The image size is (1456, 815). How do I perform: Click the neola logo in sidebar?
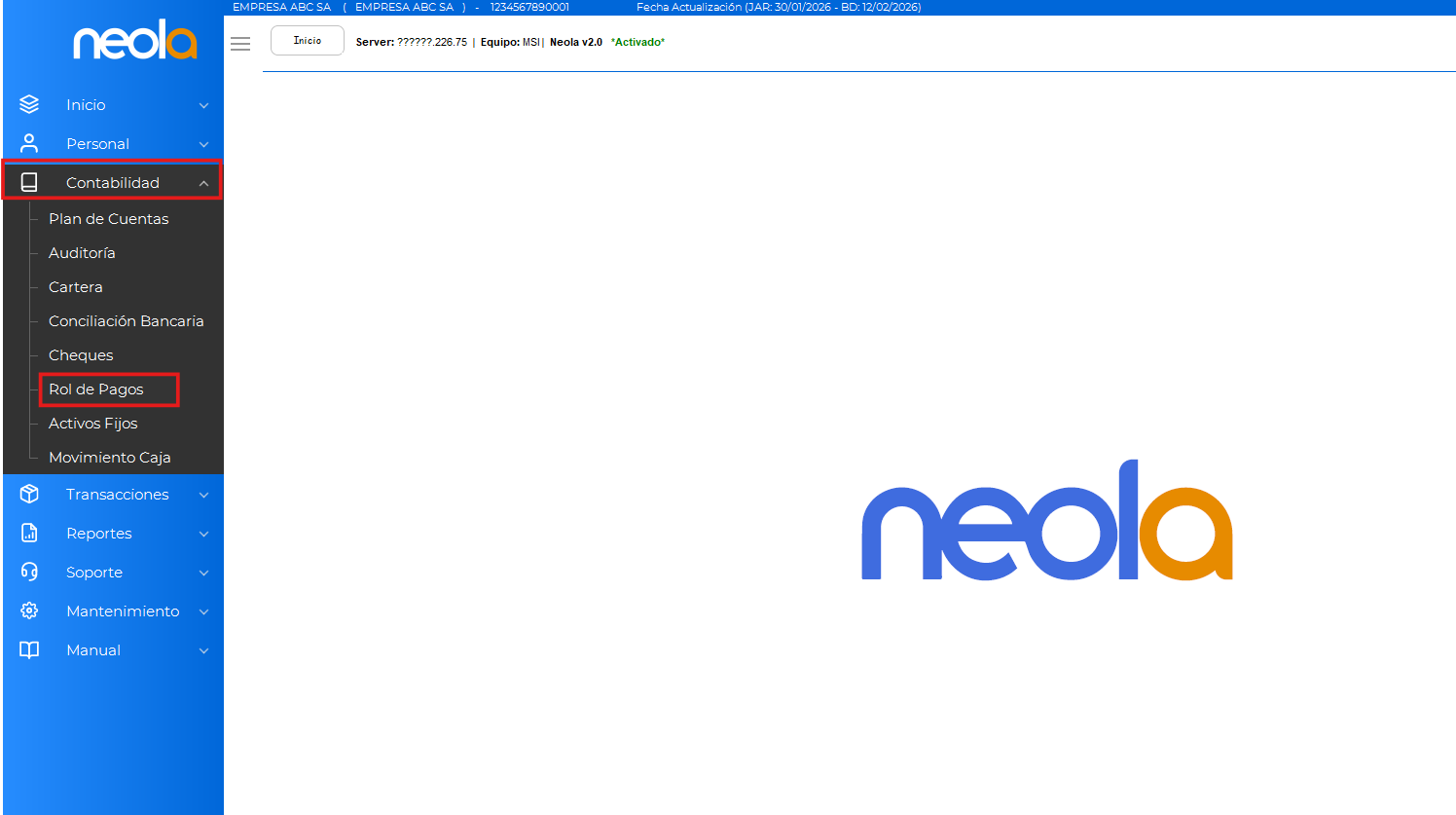pos(135,41)
